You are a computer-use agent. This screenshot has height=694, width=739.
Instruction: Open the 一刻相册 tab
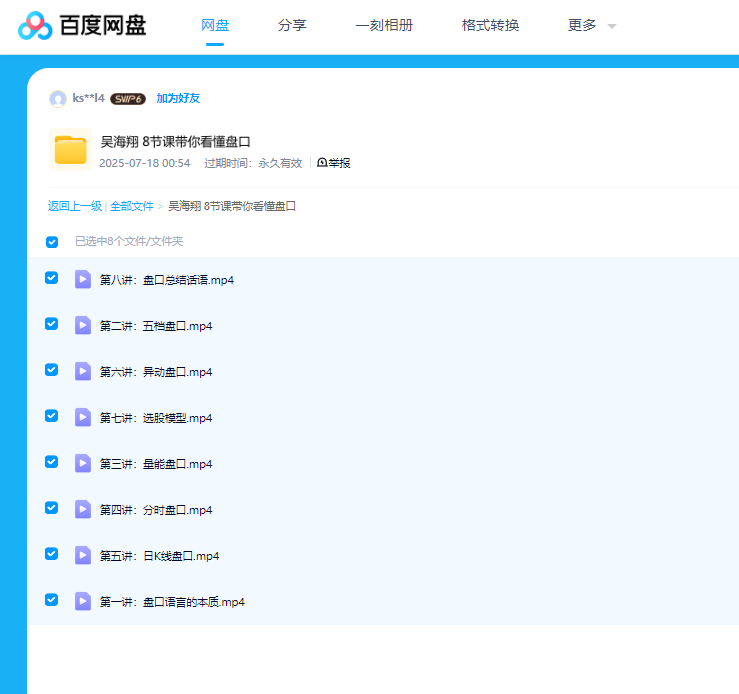(384, 26)
